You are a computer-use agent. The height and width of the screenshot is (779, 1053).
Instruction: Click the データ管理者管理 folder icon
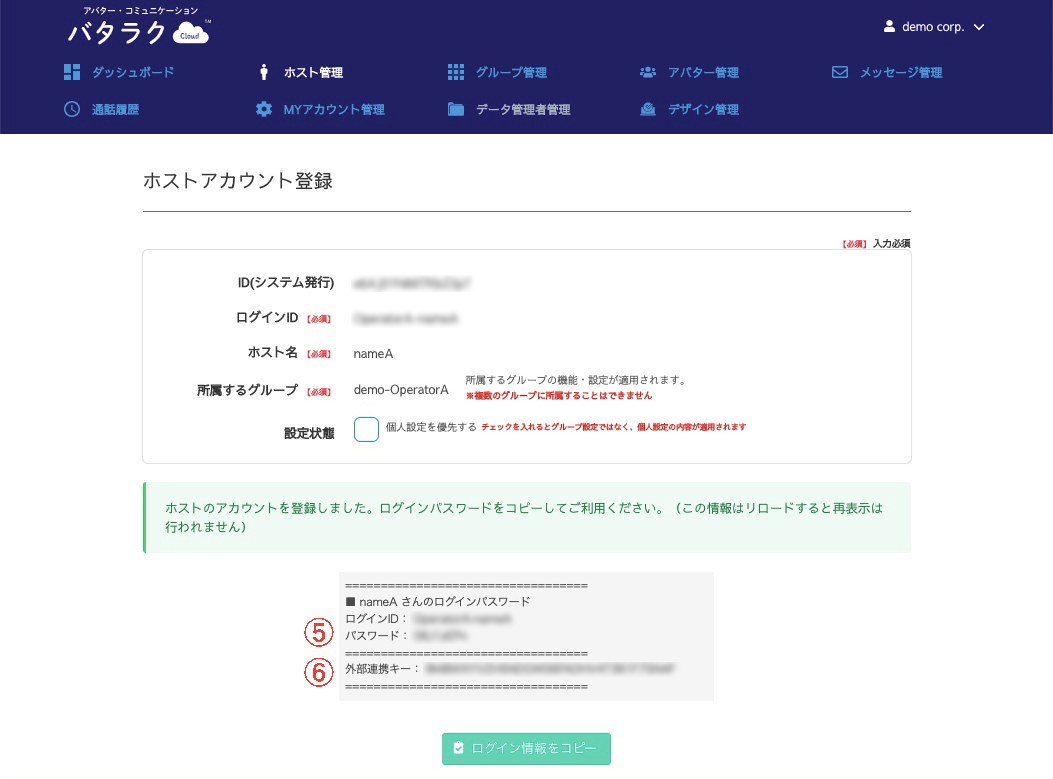pos(456,109)
